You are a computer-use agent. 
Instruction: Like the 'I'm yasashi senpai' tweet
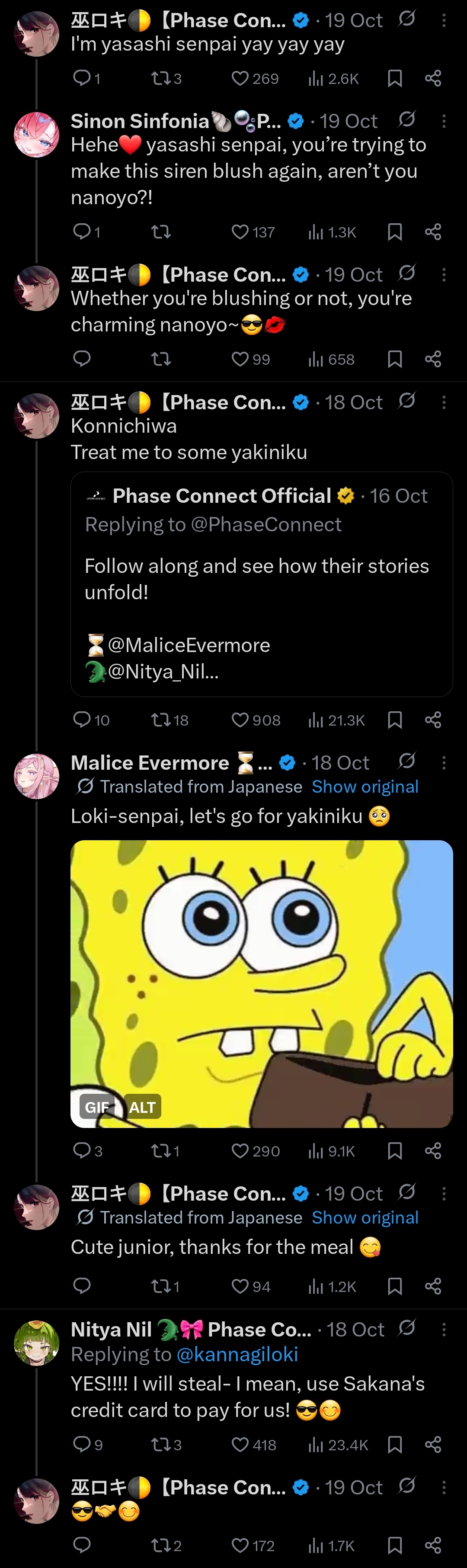[255, 78]
